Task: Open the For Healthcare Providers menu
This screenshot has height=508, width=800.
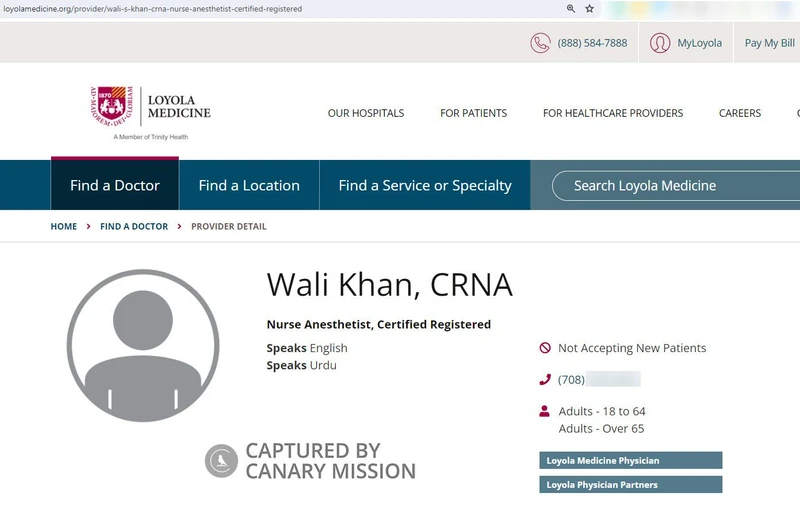Action: pos(613,113)
